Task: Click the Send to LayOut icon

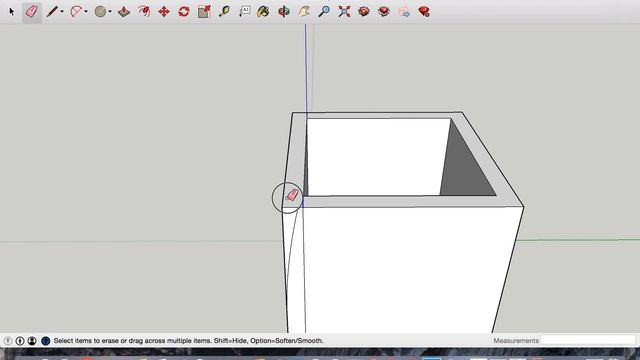Action: point(404,12)
